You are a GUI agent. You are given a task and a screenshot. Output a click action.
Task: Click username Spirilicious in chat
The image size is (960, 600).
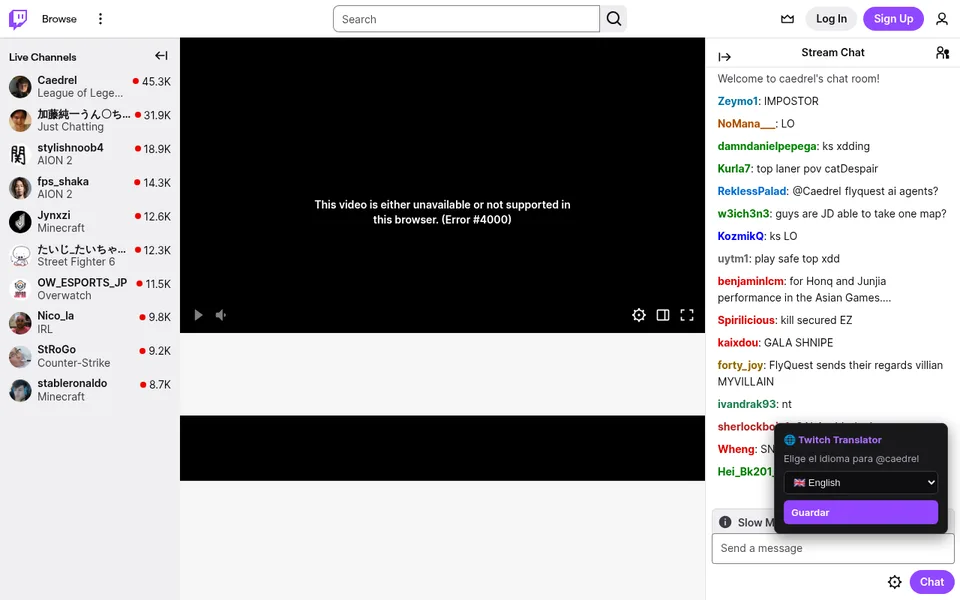[x=746, y=320]
